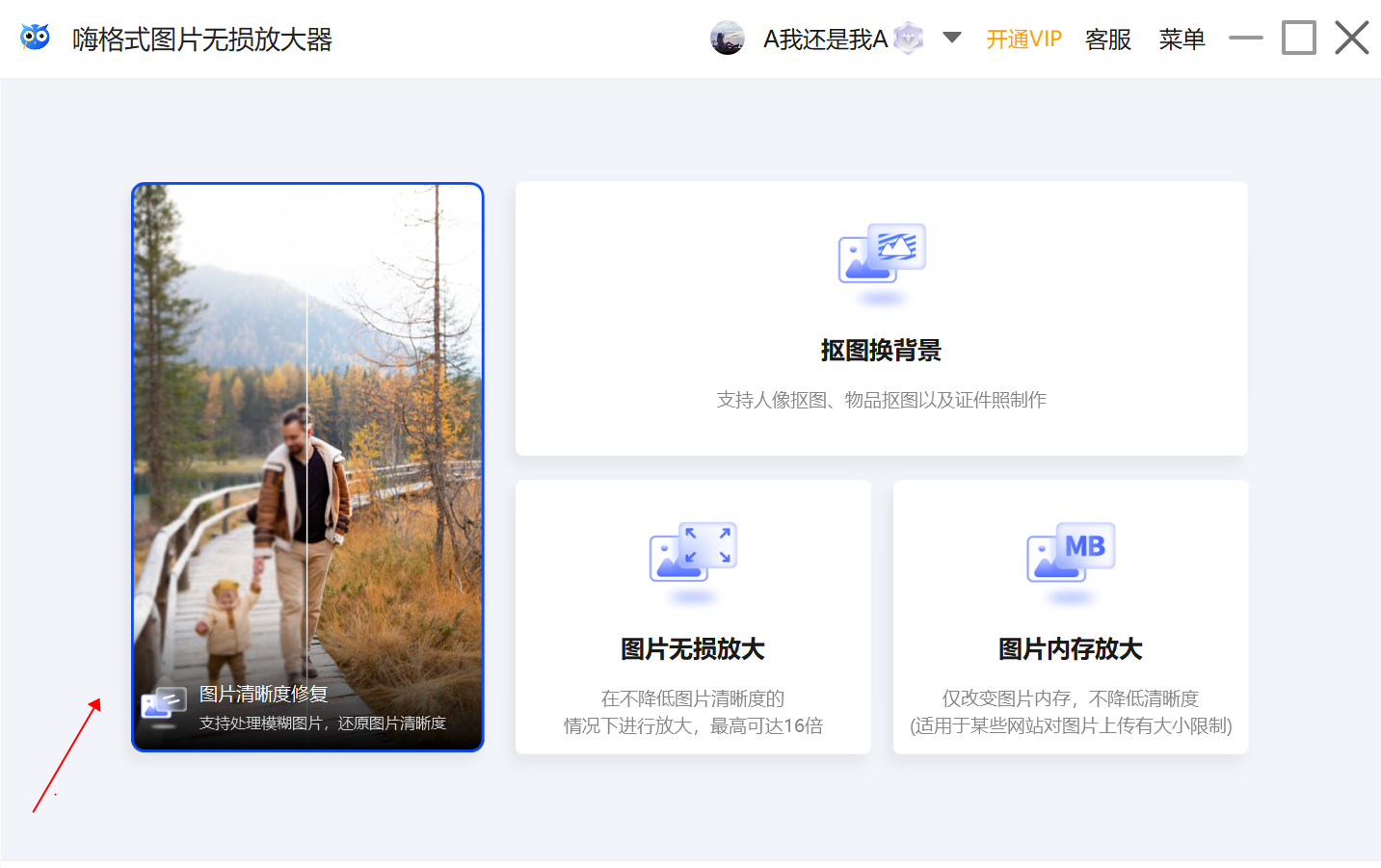
Task: Click the A我还是我A username
Action: pos(825,39)
